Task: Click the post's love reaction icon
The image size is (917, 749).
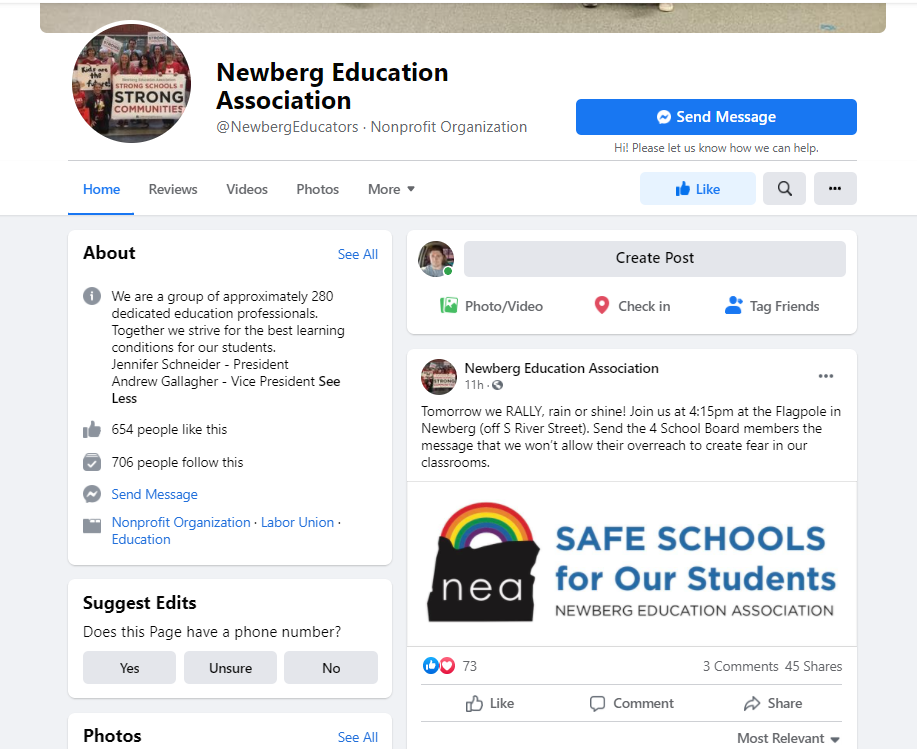Action: pyautogui.click(x=447, y=665)
